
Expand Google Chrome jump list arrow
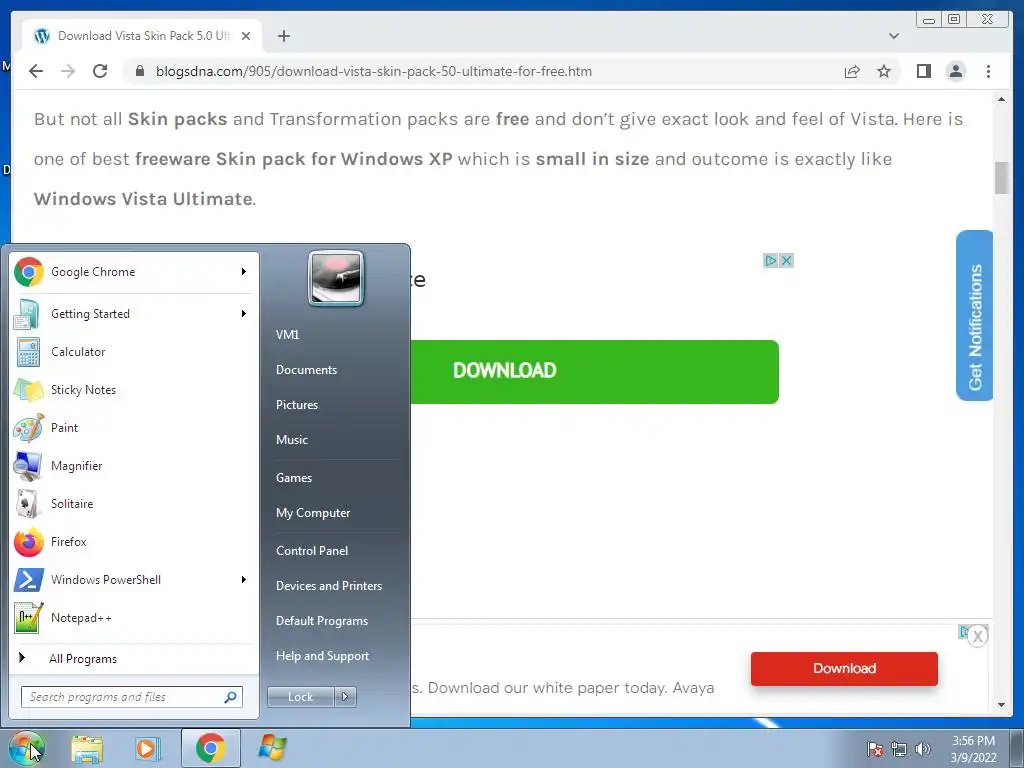point(244,272)
